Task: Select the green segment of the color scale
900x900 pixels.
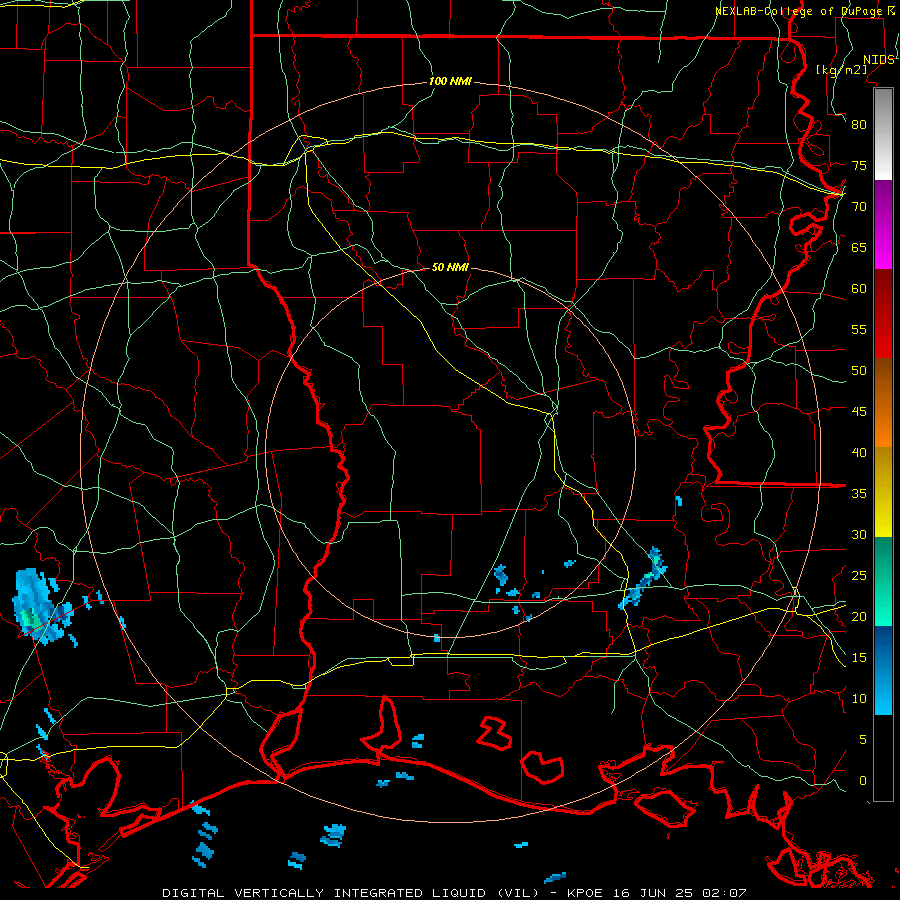Action: pos(883,581)
